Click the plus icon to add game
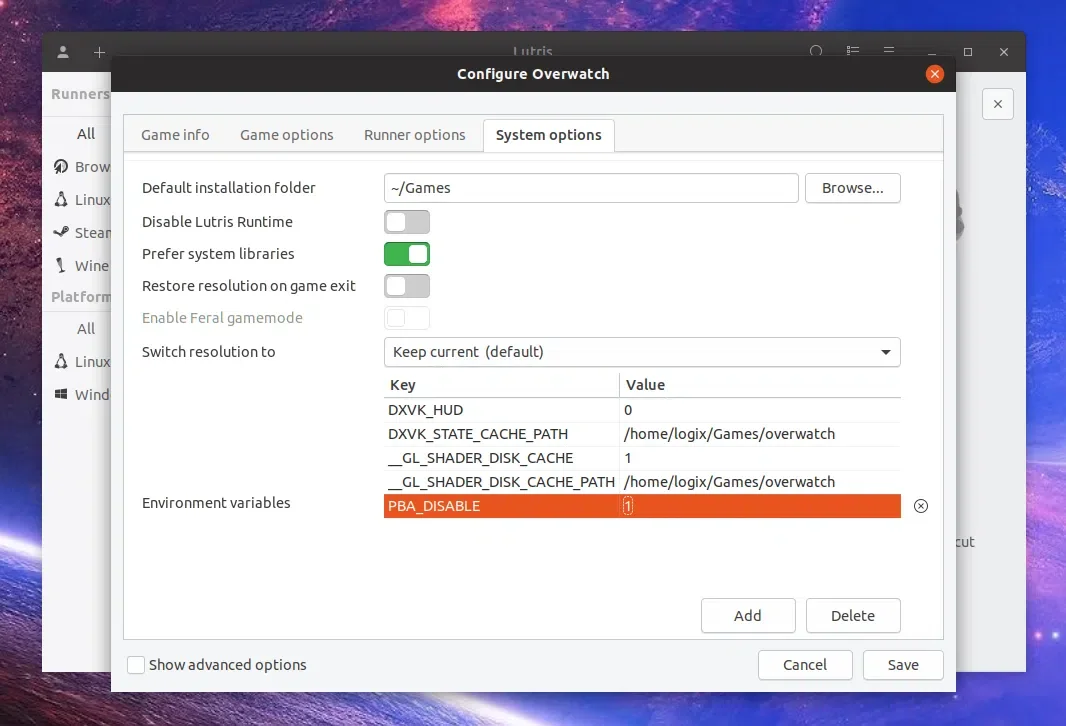 pyautogui.click(x=99, y=52)
